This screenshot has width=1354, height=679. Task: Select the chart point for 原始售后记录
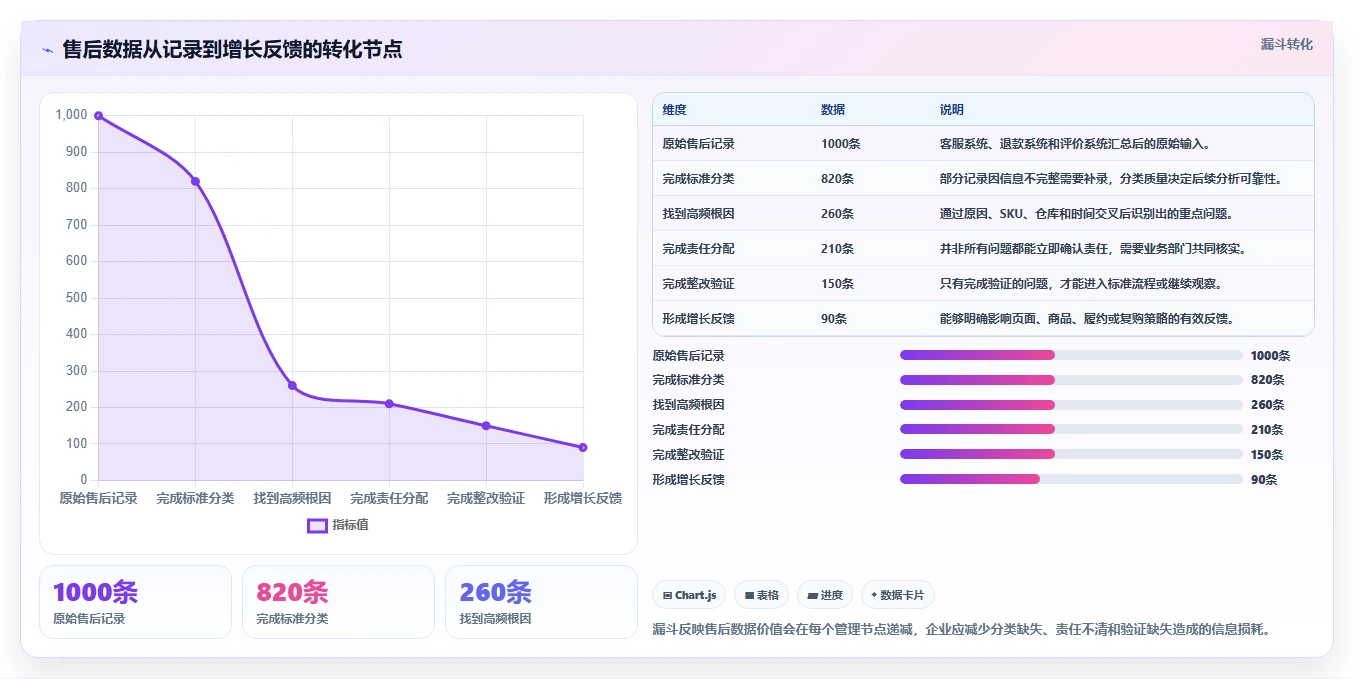[98, 116]
